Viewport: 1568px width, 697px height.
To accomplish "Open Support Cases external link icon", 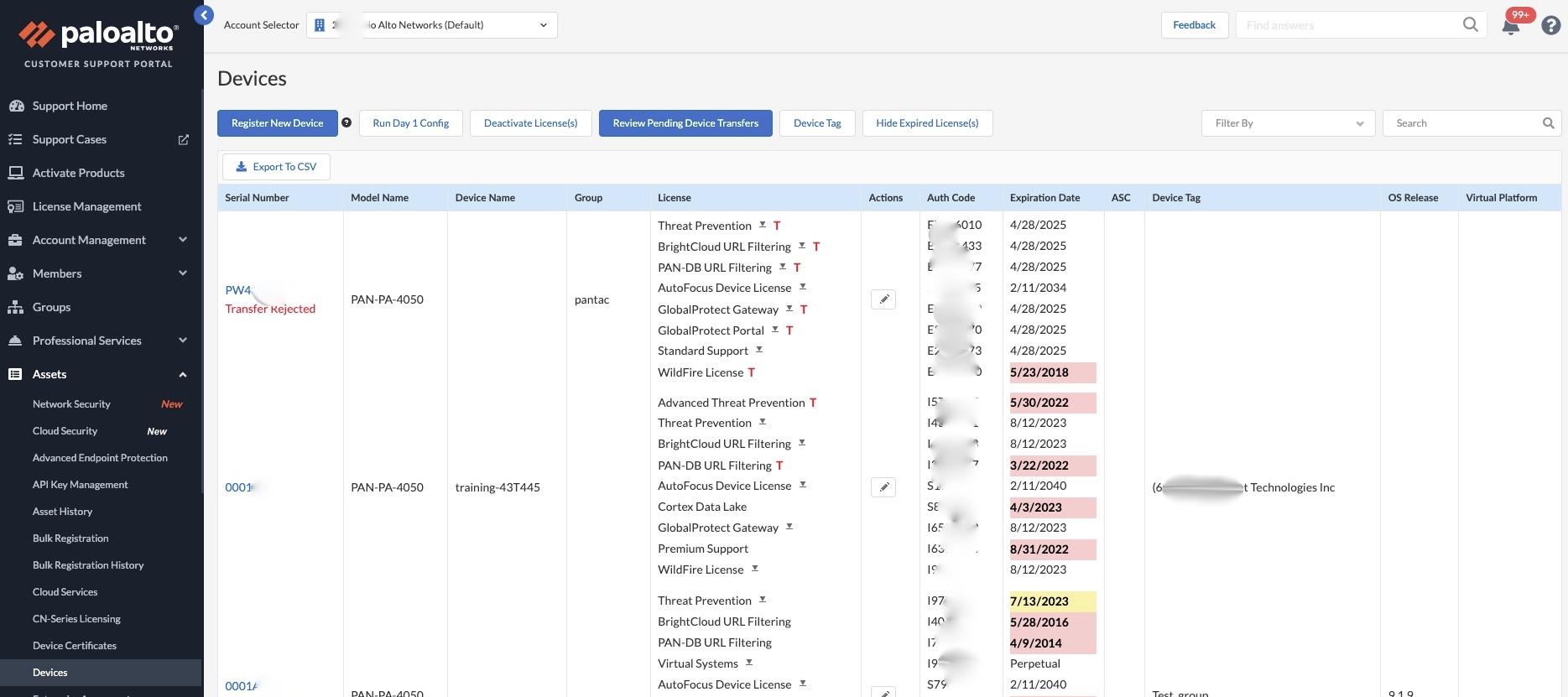I will (x=183, y=139).
